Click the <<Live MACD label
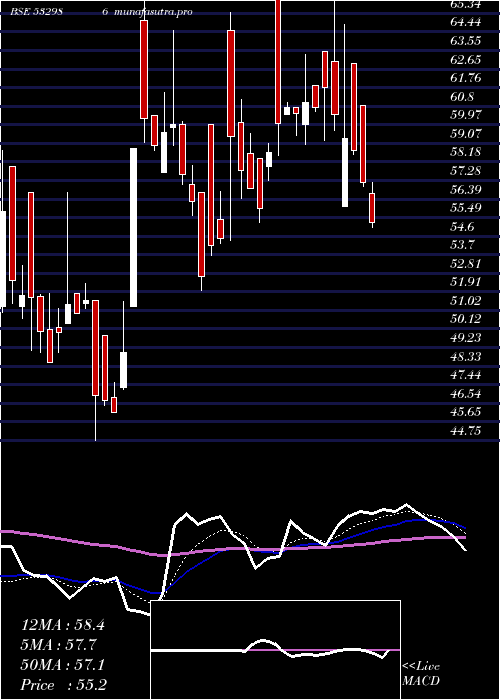The image size is (500, 700). coord(421,674)
